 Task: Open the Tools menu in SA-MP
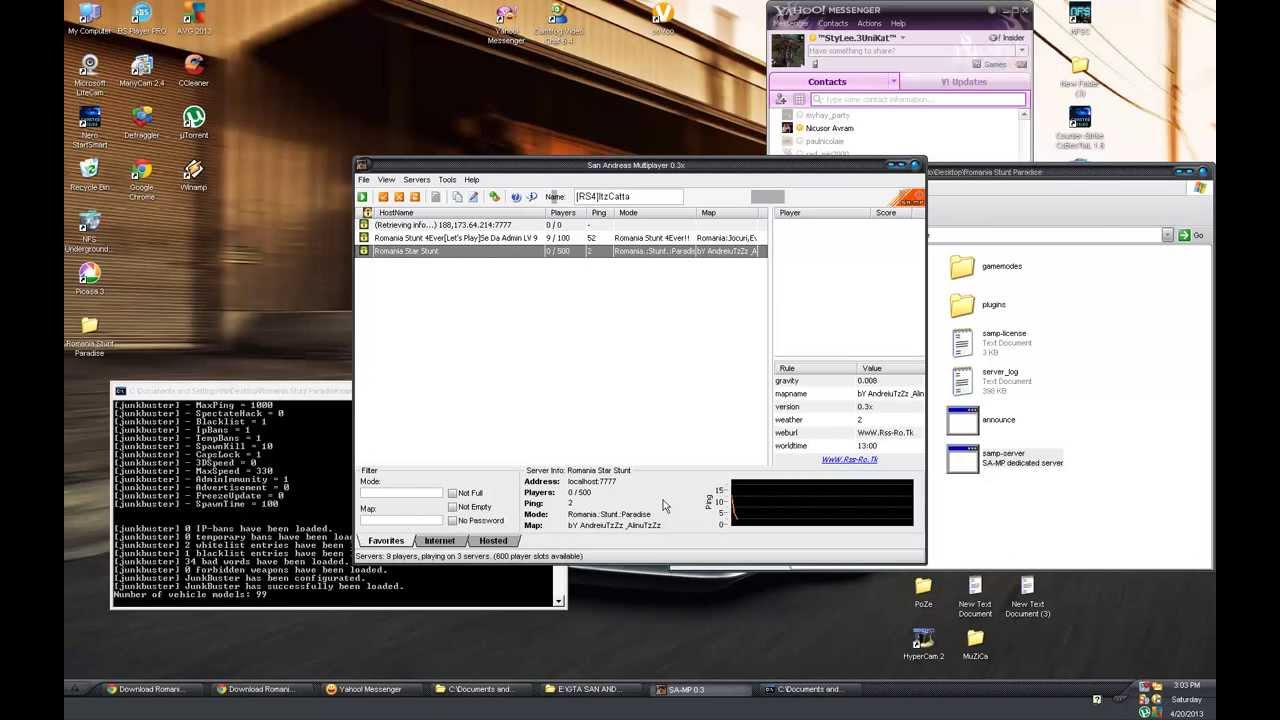[447, 180]
